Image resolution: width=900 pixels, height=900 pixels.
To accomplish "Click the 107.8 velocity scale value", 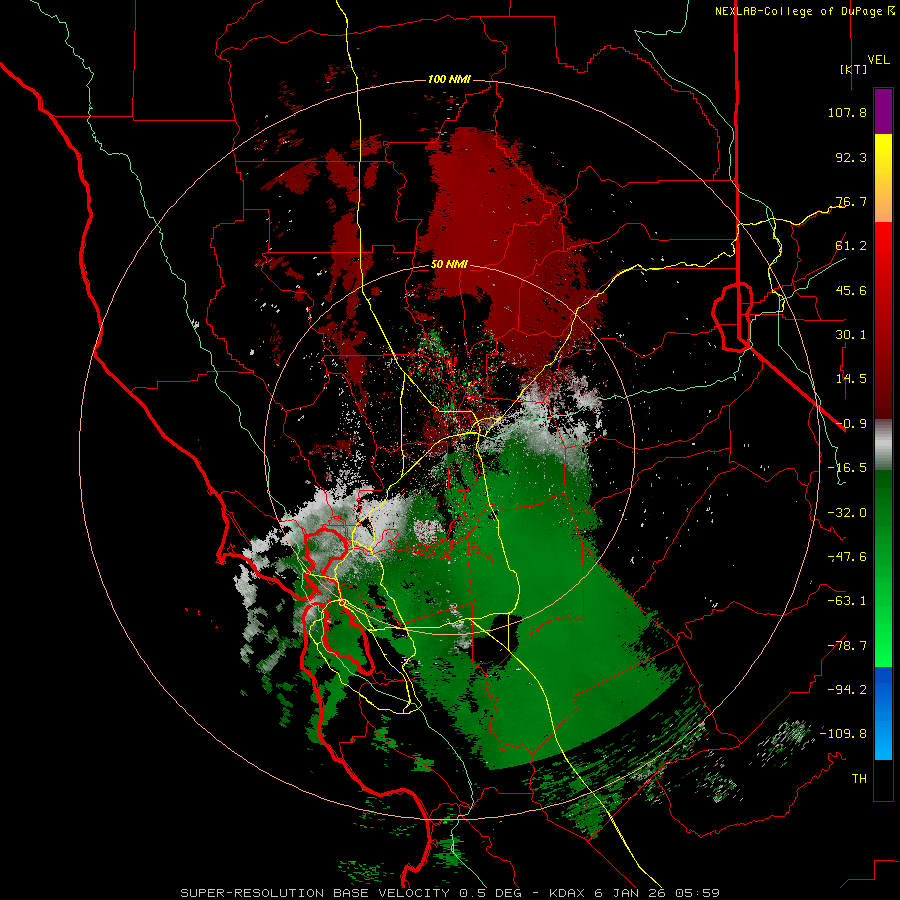I will point(847,112).
